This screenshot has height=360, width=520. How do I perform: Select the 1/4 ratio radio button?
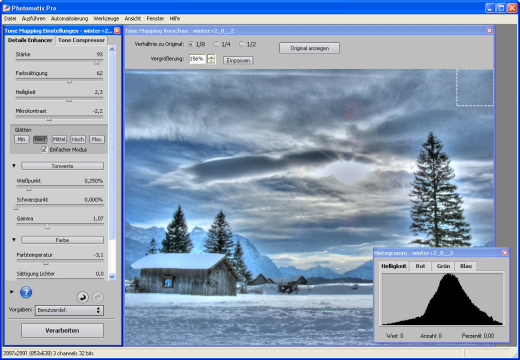coord(216,44)
